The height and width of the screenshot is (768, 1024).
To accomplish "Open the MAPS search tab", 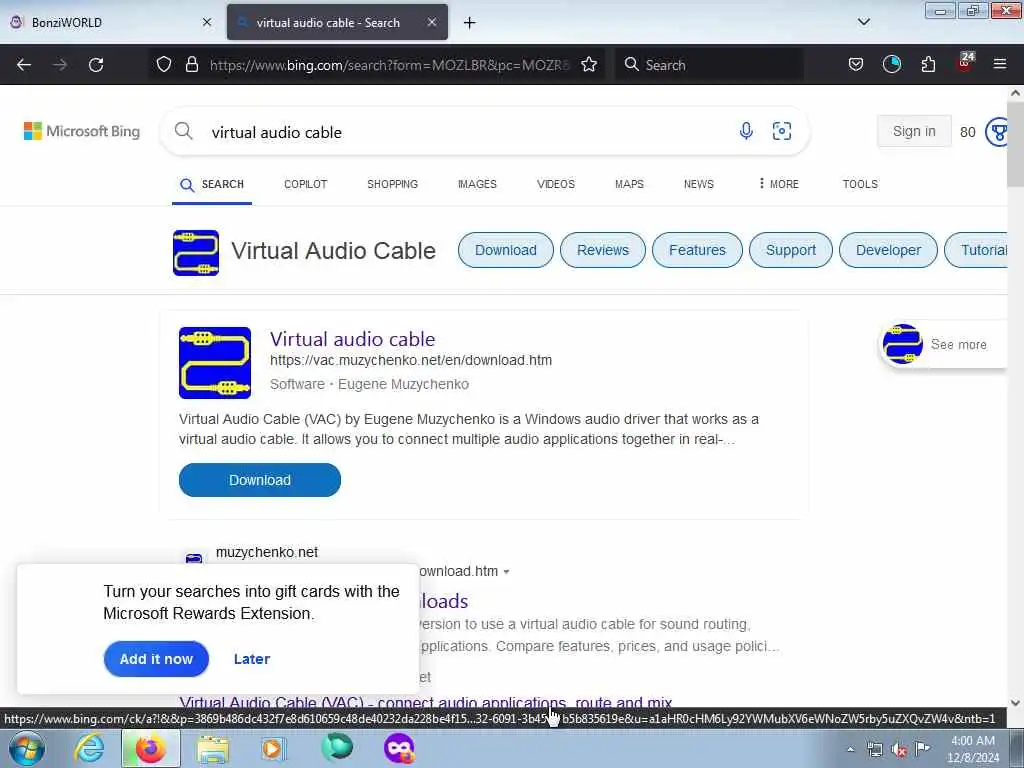I will coord(630,184).
